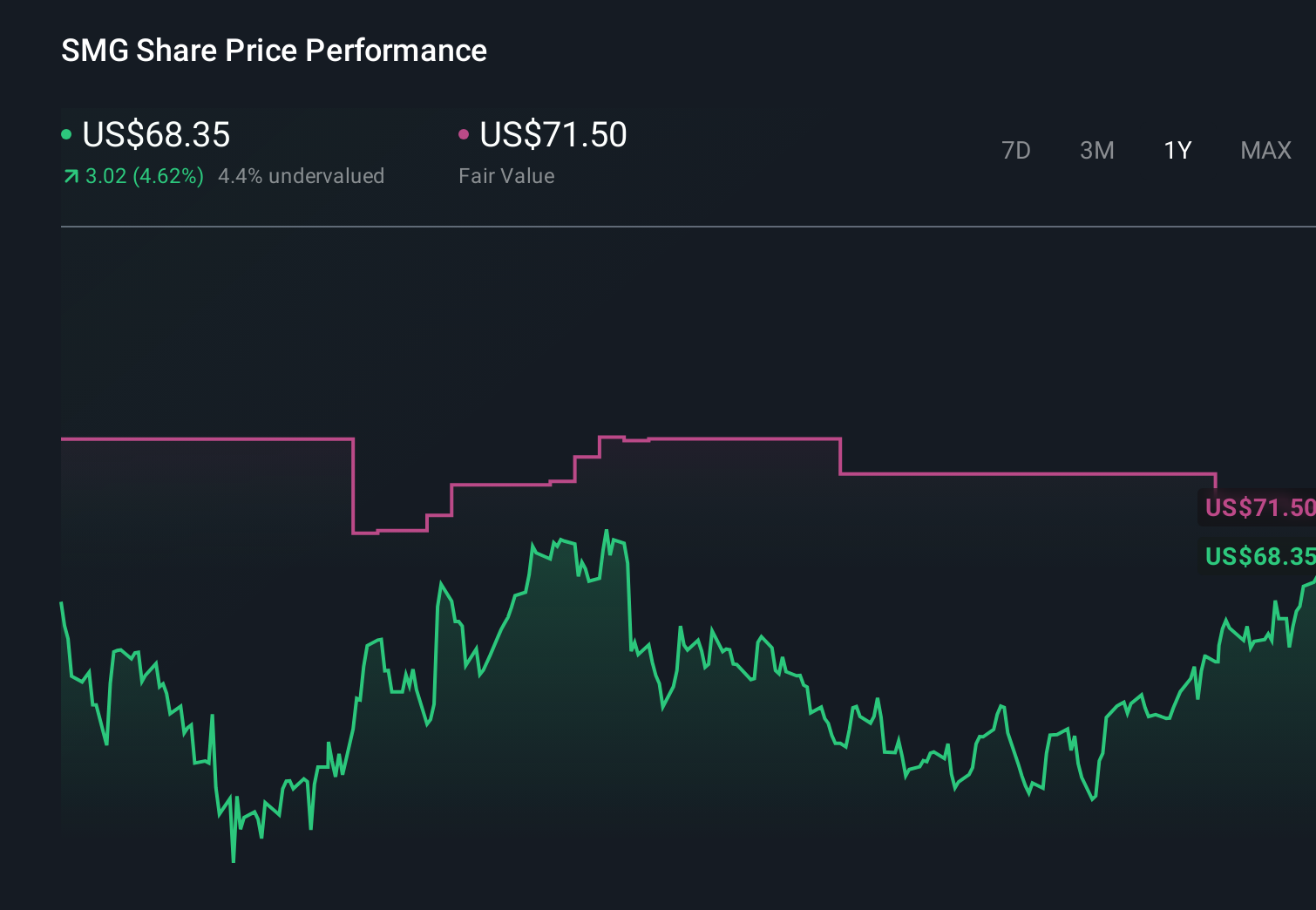Click the lowest dip in the price chart

[233, 861]
